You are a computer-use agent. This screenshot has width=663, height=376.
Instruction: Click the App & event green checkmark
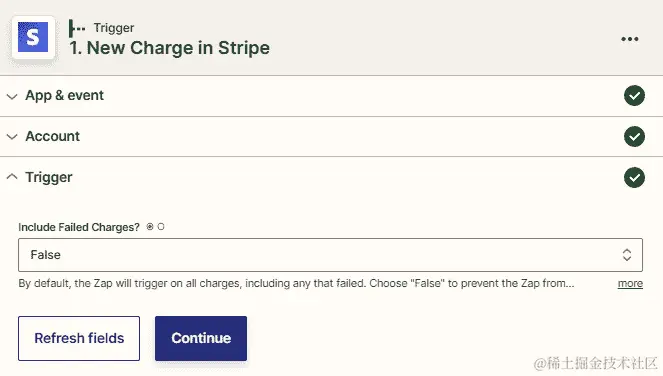[634, 96]
